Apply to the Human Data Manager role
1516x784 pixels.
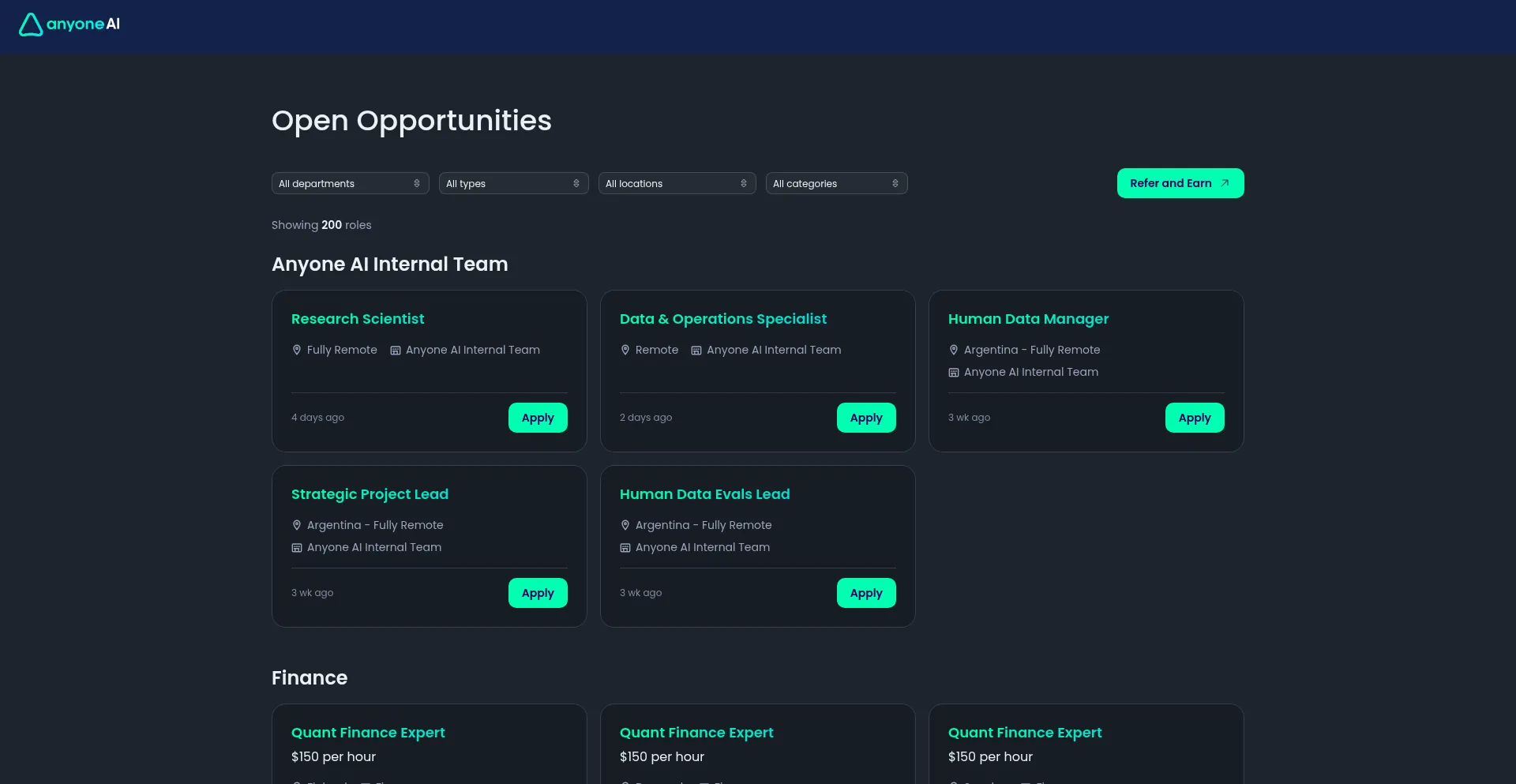(x=1195, y=418)
